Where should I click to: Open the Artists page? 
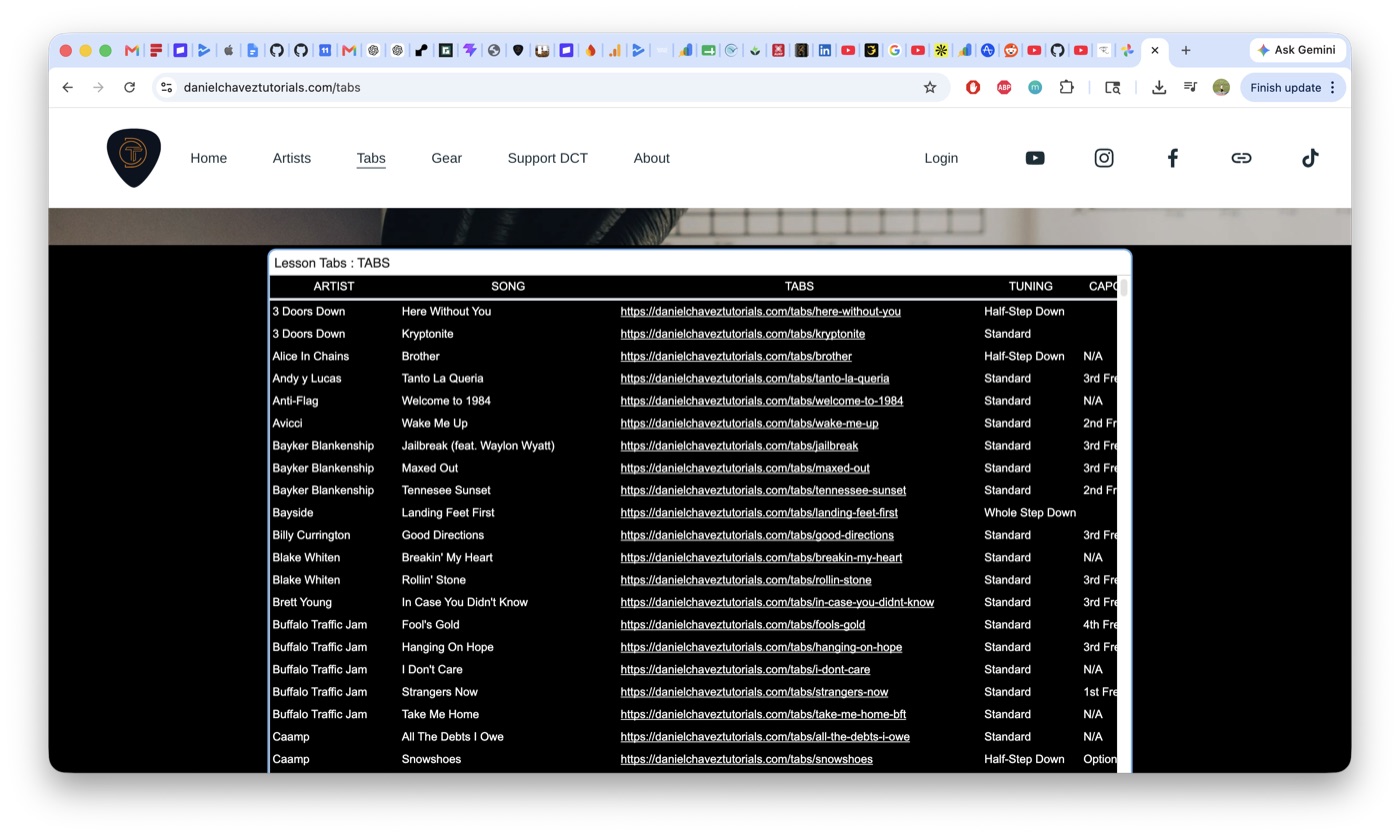tap(292, 158)
